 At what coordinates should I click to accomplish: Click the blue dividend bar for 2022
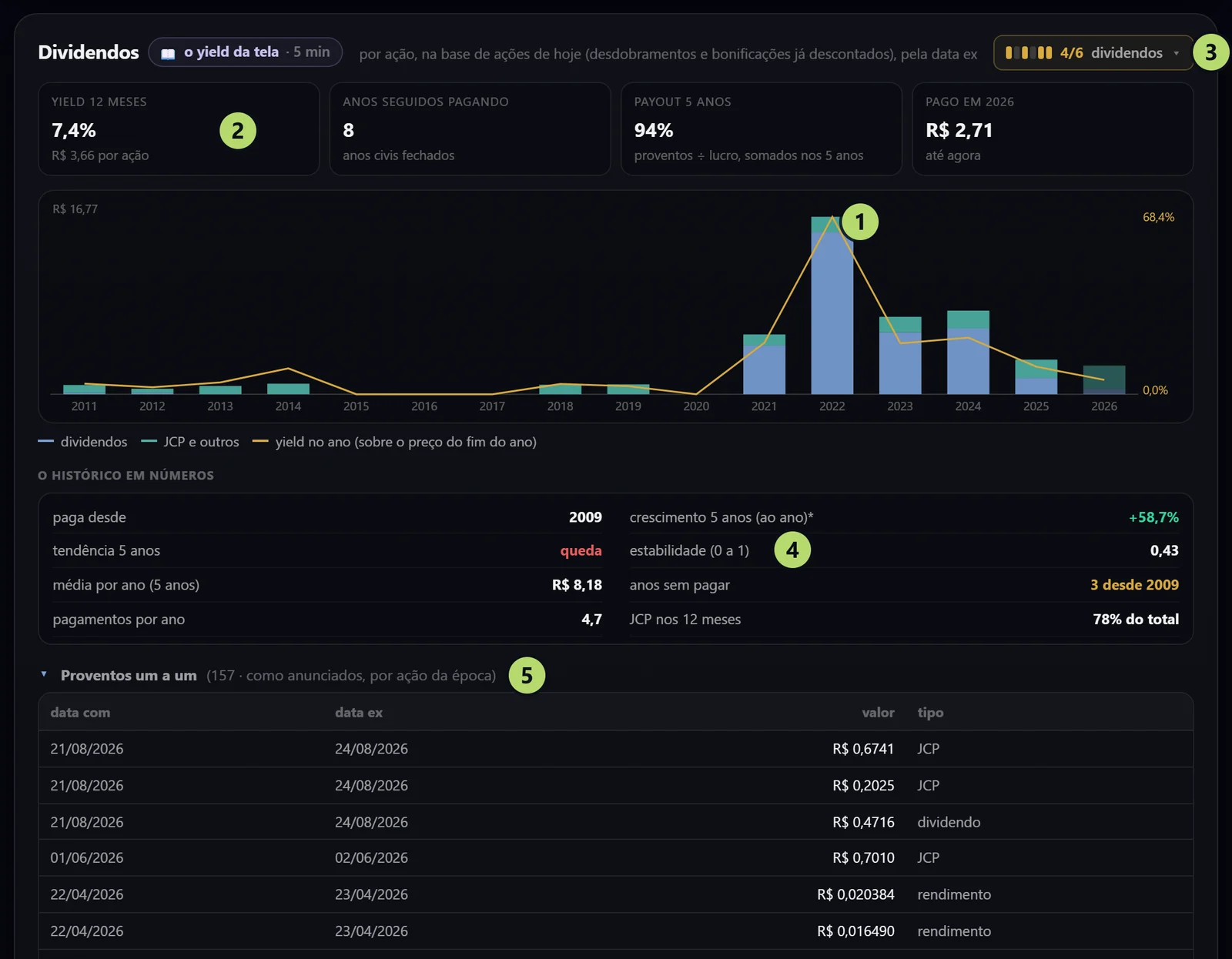(x=832, y=313)
